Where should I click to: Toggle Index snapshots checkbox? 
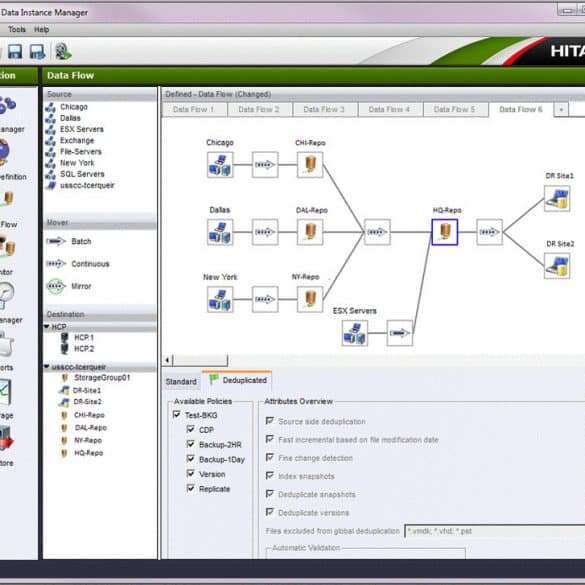tap(270, 476)
